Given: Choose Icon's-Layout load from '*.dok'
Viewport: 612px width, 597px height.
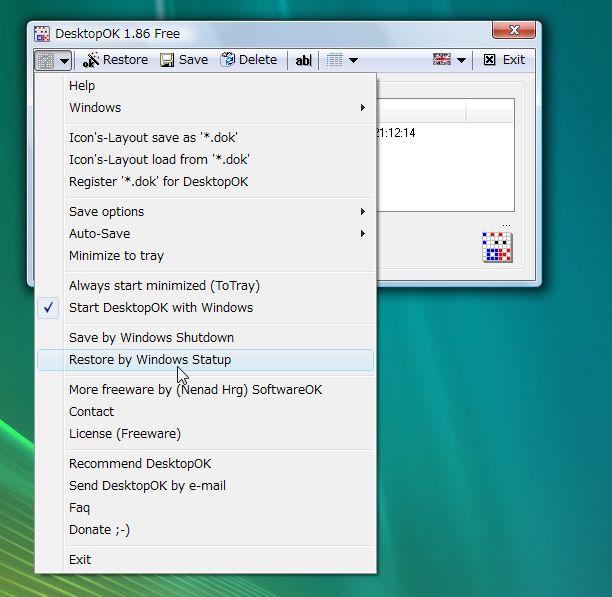Looking at the screenshot, I should click(x=205, y=160).
